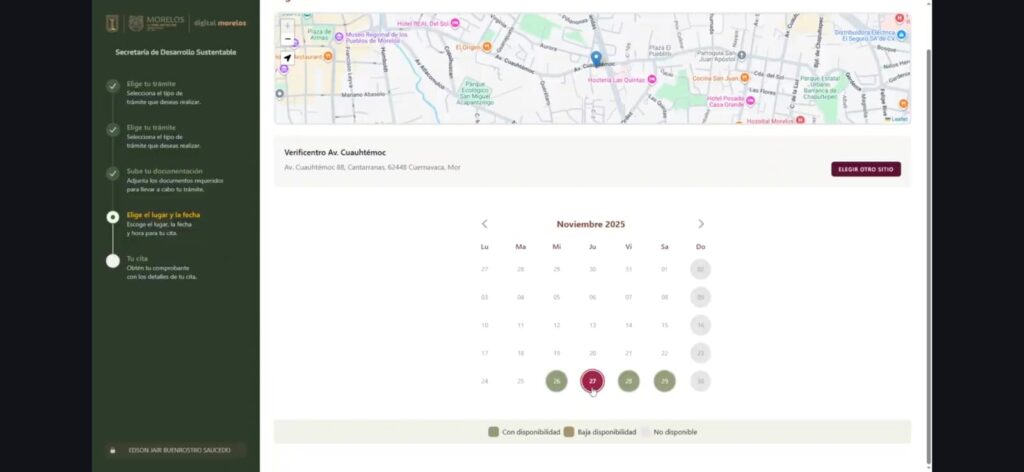Click the checkmark icon for Sube tu documentación

(113, 173)
